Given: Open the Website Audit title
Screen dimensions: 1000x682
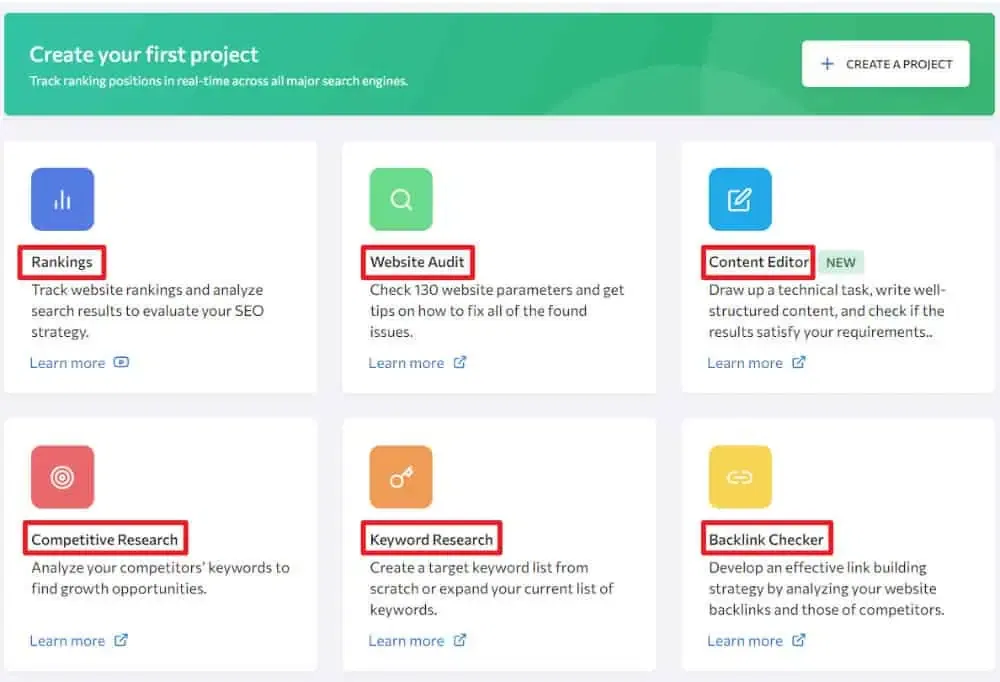Looking at the screenshot, I should pyautogui.click(x=417, y=262).
